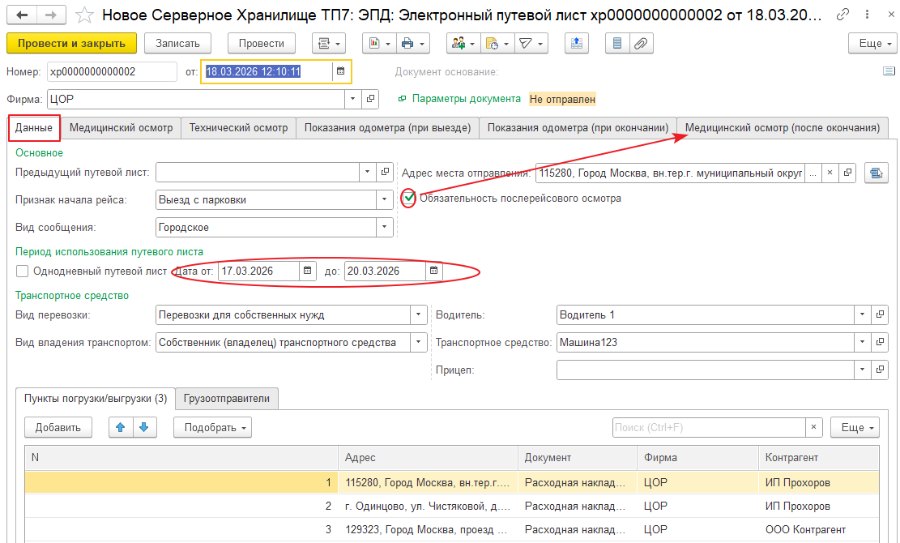This screenshot has width=900, height=543.
Task: Switch to the Данные tab
Action: [34, 127]
